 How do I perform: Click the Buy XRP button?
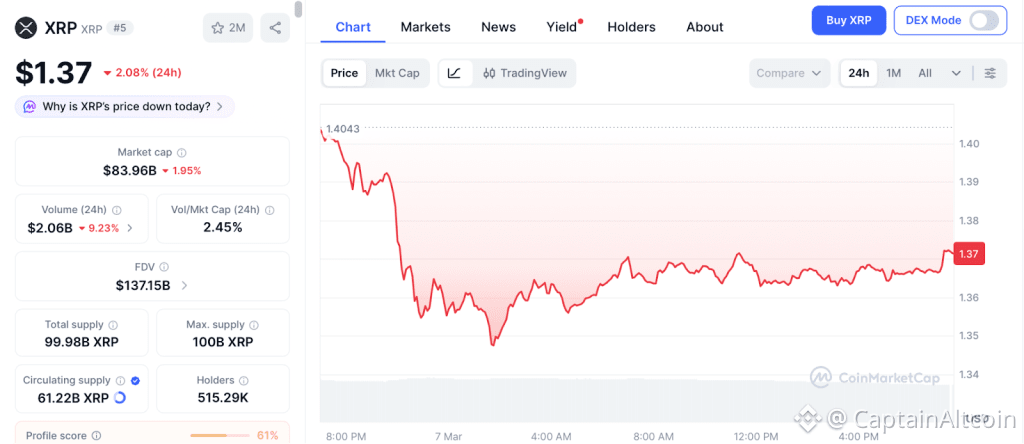pos(848,20)
